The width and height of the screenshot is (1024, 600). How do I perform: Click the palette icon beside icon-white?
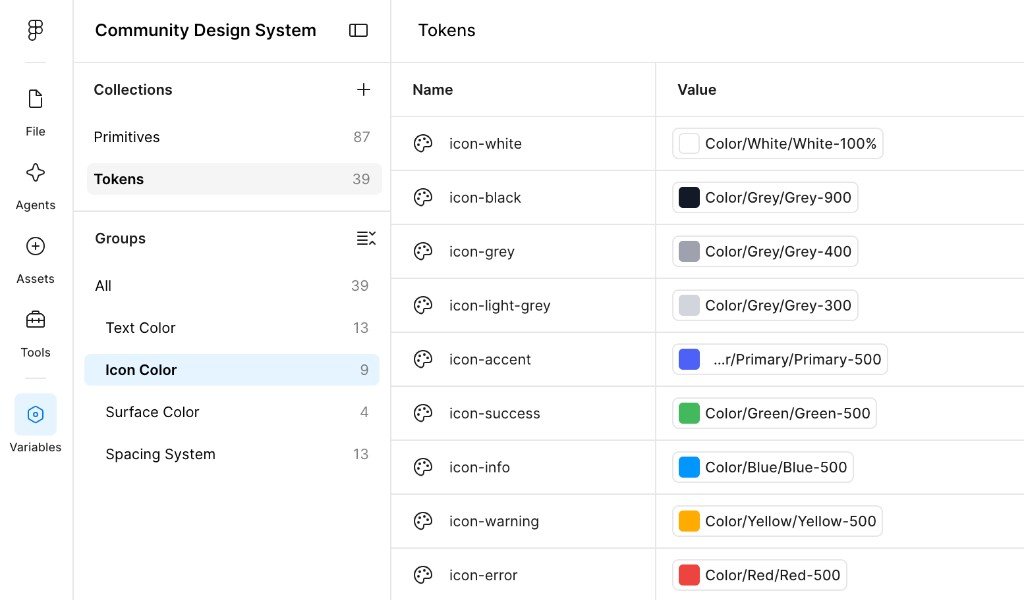tap(423, 144)
